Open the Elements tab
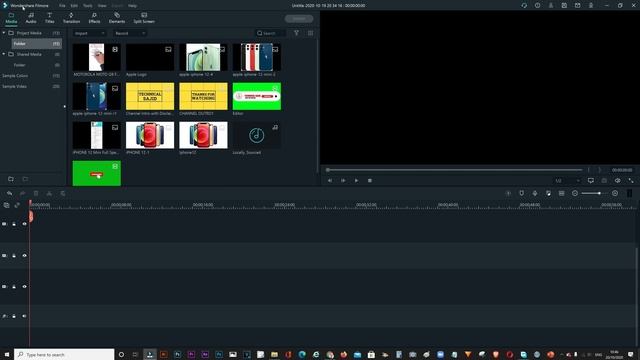640x360 pixels. point(117,18)
